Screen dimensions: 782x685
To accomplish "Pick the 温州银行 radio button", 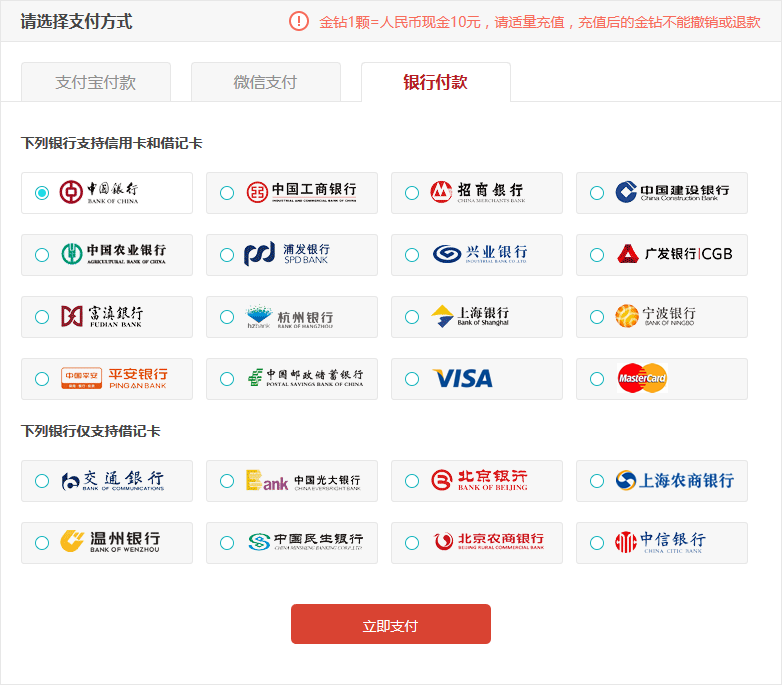I will (42, 543).
